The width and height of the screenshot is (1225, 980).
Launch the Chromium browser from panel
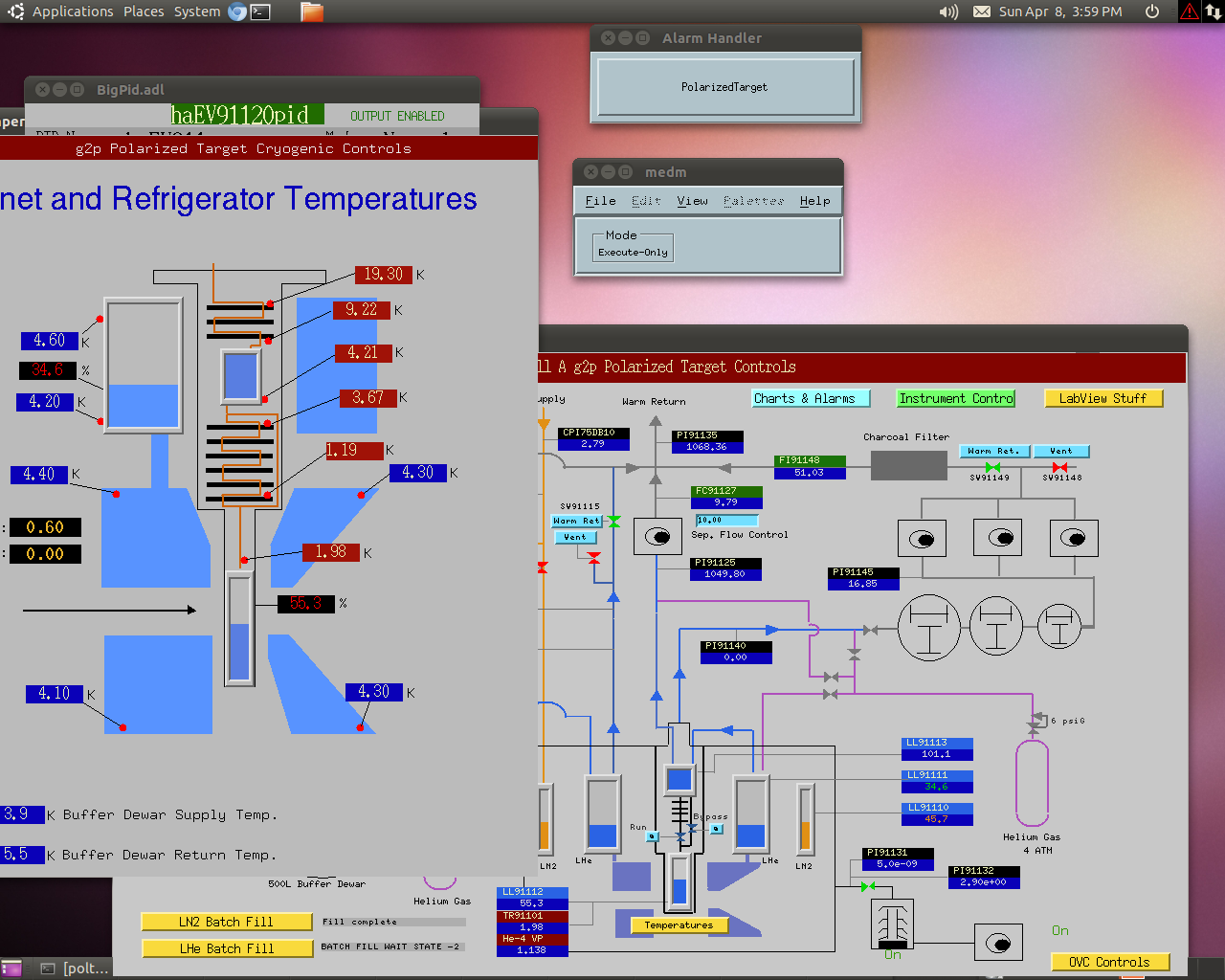click(x=237, y=11)
